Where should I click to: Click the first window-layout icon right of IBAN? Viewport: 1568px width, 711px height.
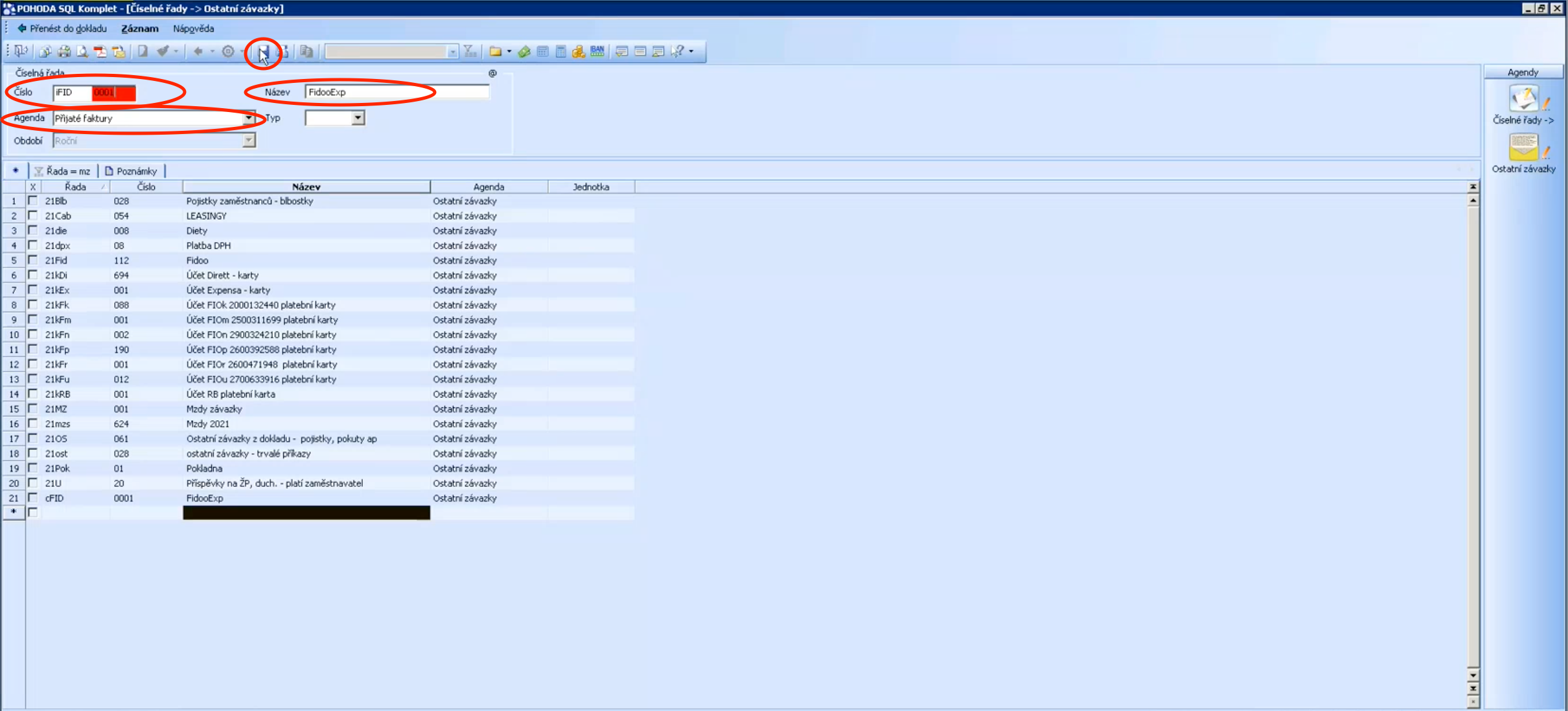point(622,51)
